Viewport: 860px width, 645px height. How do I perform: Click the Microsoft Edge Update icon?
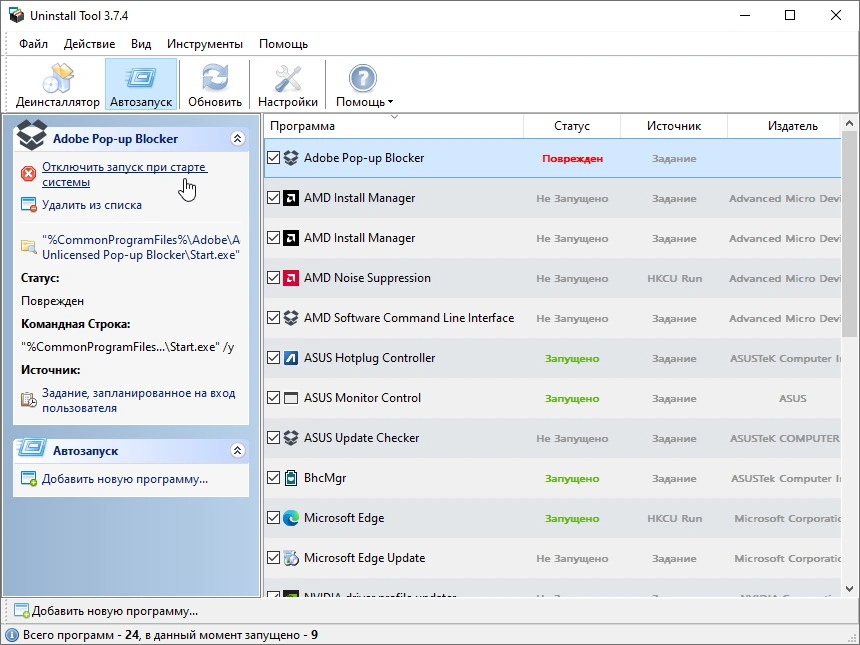coord(291,558)
